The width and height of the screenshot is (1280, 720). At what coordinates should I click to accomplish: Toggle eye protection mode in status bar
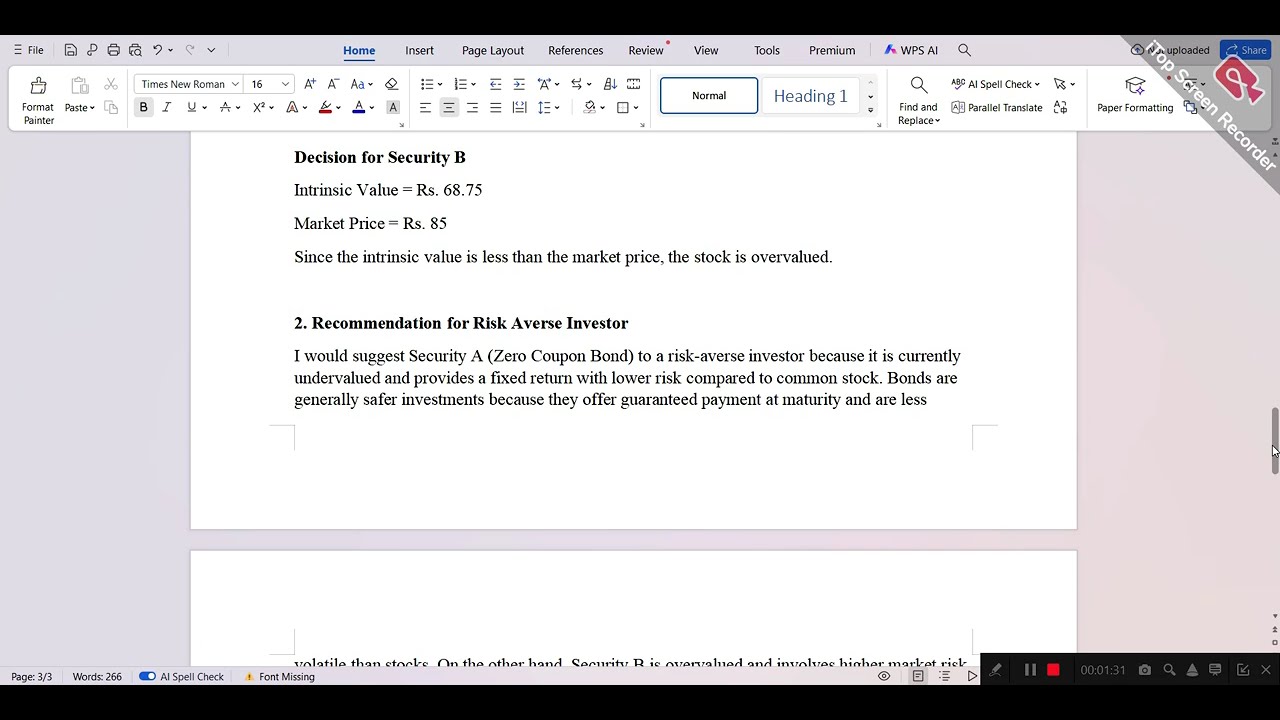tap(884, 677)
